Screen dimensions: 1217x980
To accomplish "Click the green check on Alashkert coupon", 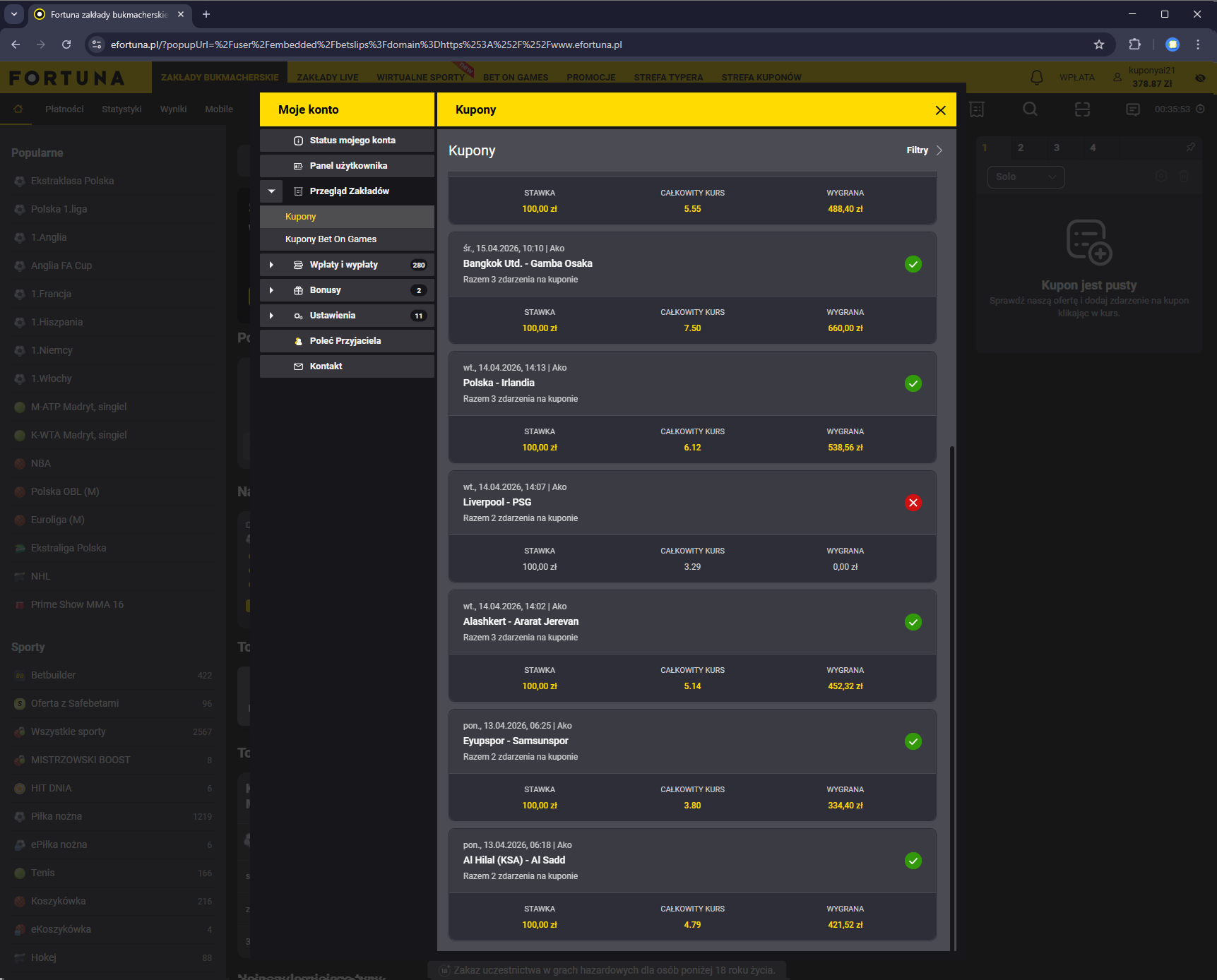I will click(x=913, y=622).
